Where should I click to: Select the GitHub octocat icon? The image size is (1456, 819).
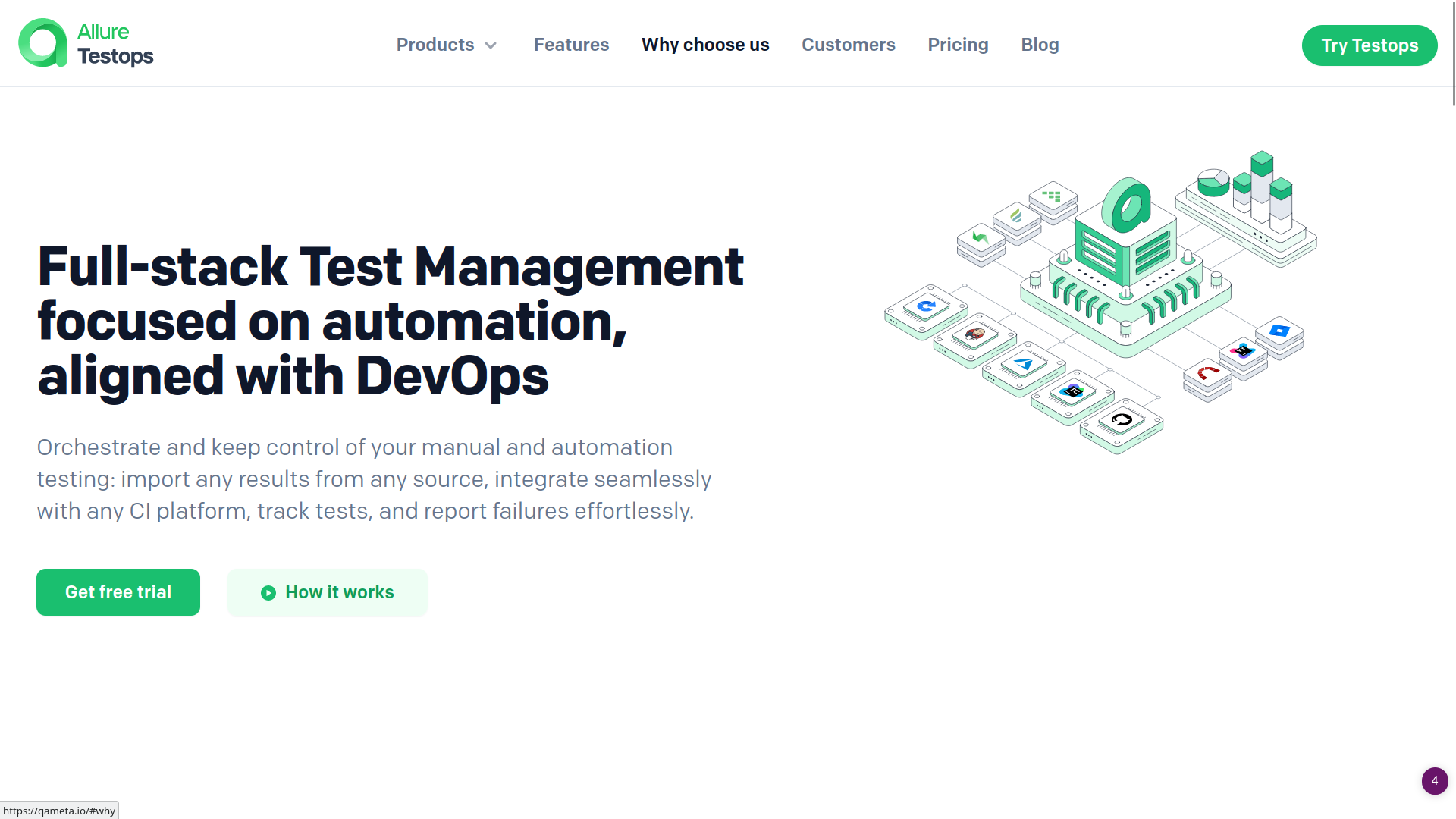coord(1122,419)
